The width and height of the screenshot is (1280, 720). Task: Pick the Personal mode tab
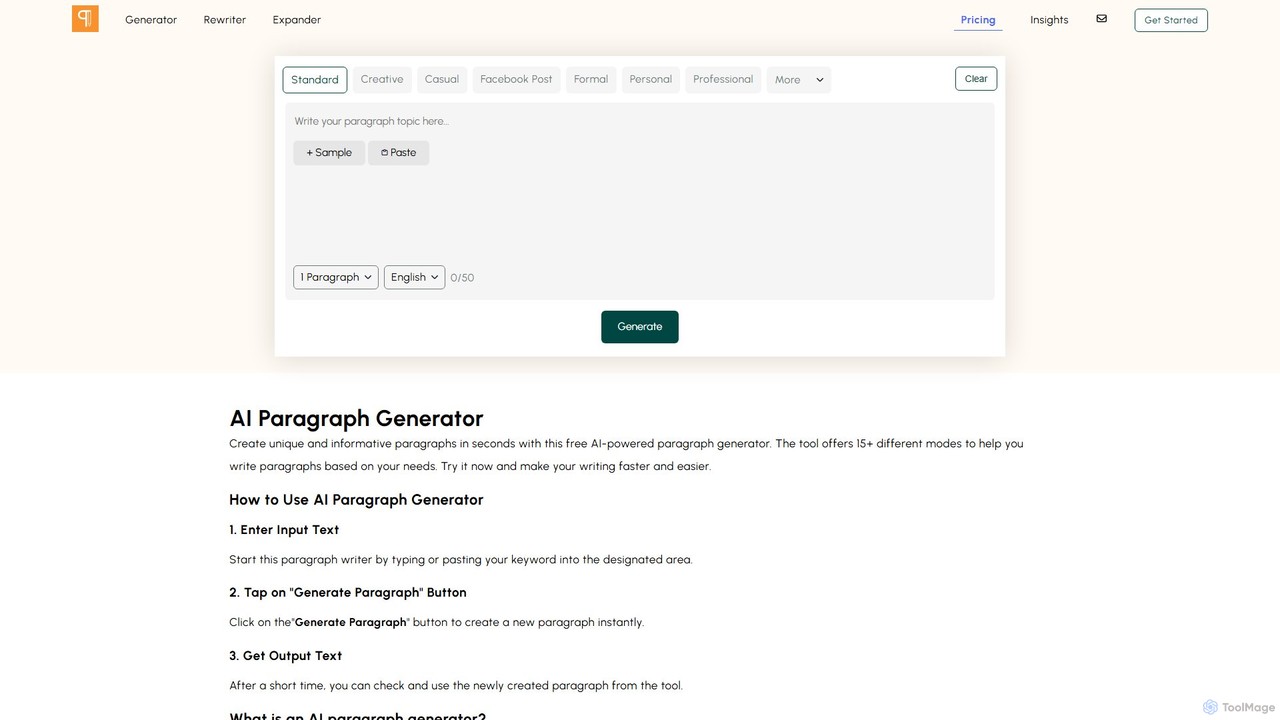651,80
